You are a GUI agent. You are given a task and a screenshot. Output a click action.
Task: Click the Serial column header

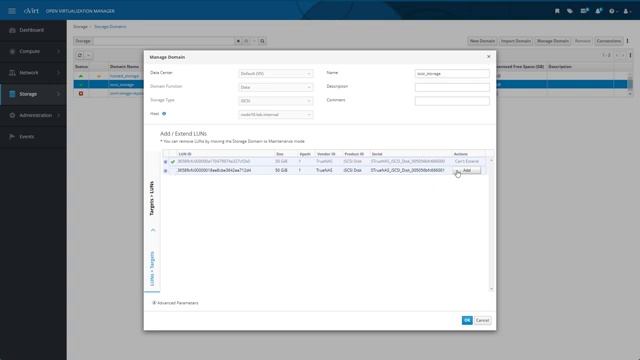point(377,154)
